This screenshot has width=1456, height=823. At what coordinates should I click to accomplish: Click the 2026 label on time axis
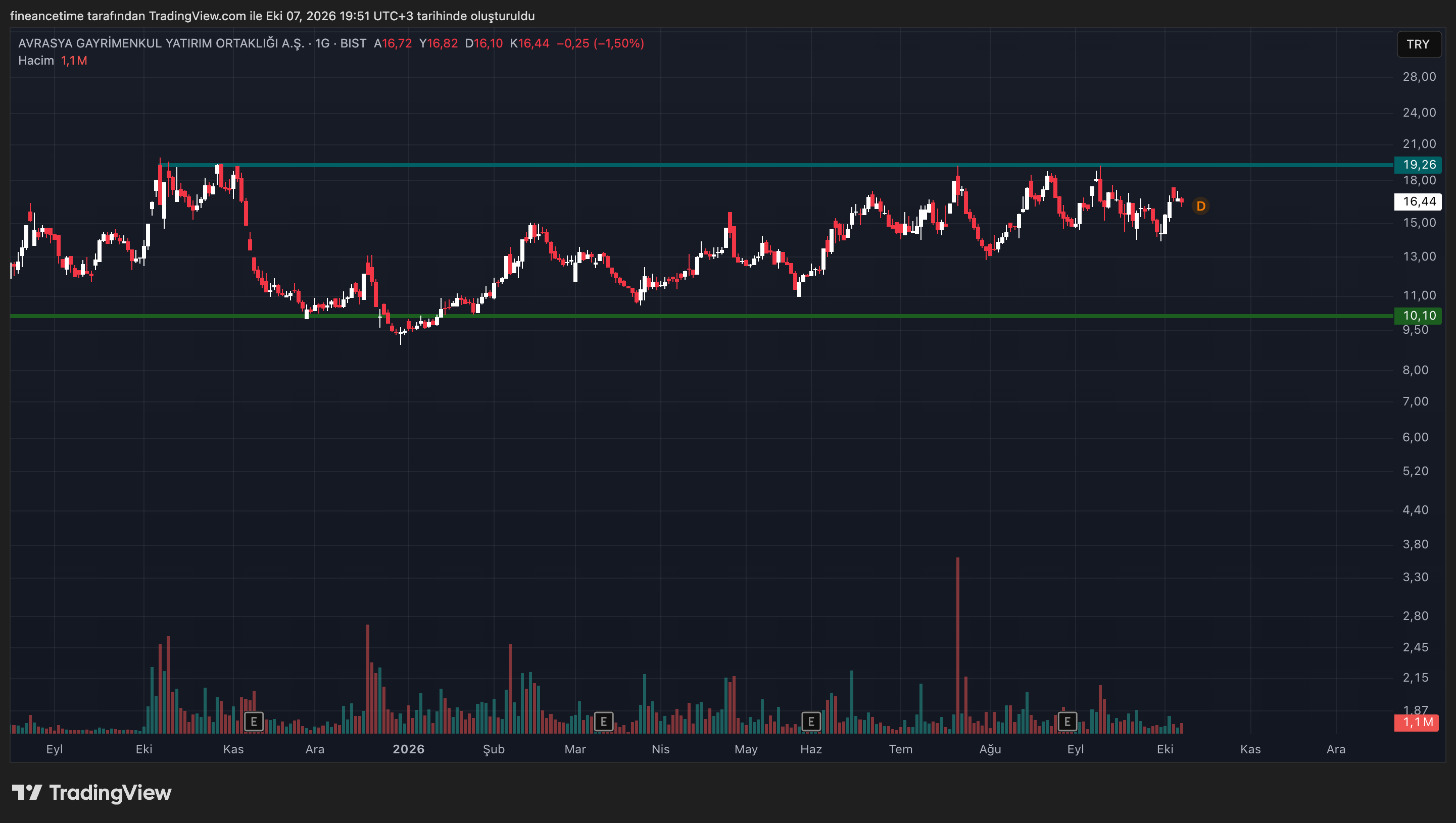click(x=408, y=749)
